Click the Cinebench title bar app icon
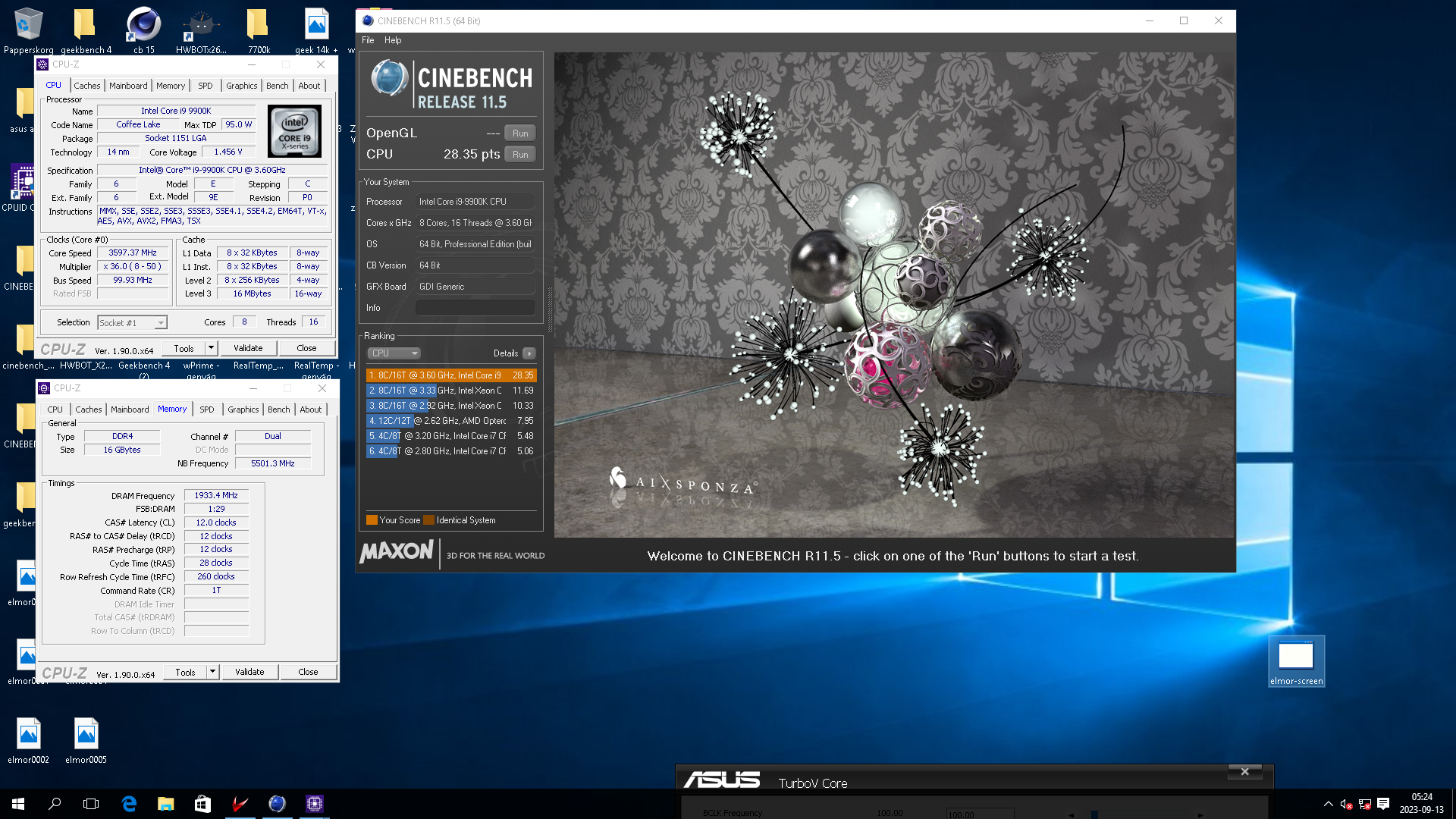The height and width of the screenshot is (819, 1456). (x=368, y=20)
